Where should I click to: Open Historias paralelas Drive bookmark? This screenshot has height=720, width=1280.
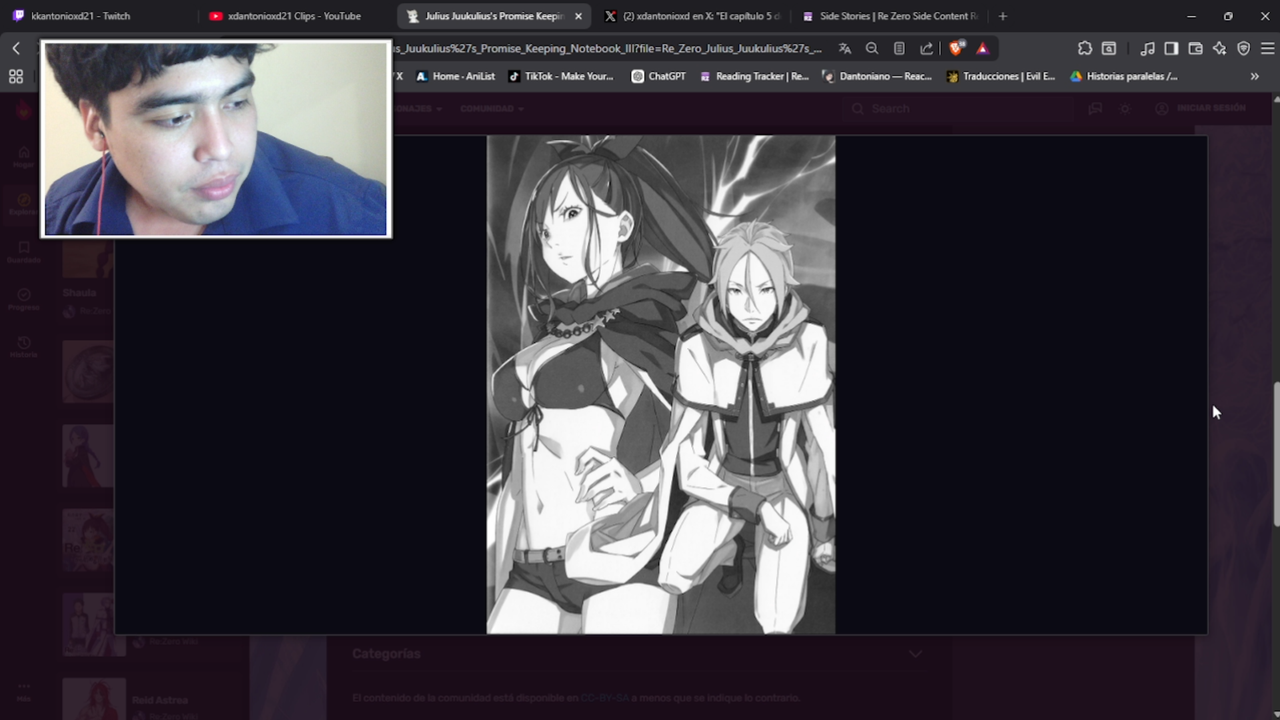(x=1124, y=76)
